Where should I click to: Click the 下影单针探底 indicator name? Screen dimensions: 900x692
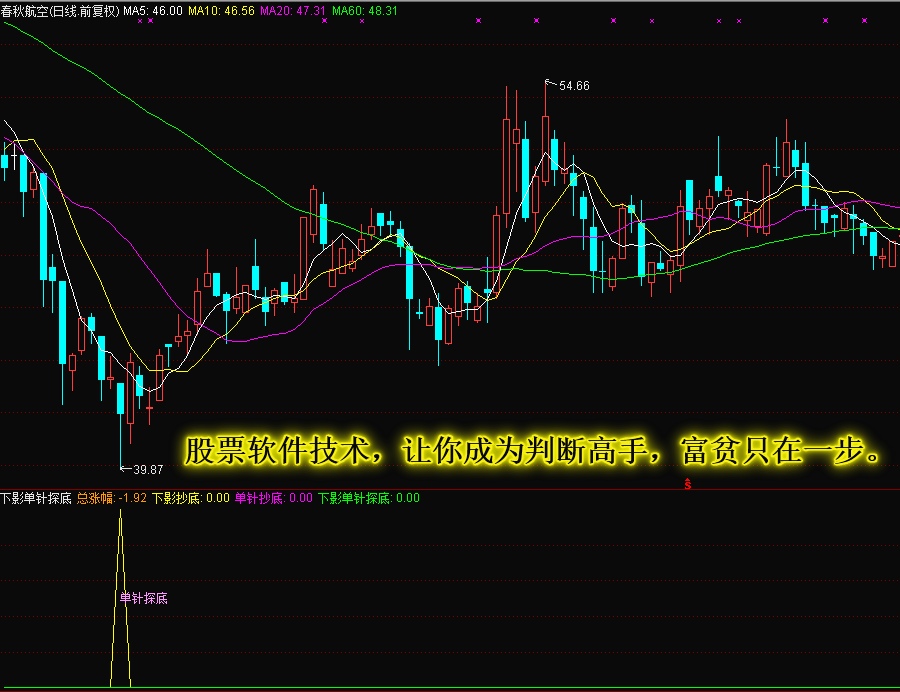pos(36,498)
